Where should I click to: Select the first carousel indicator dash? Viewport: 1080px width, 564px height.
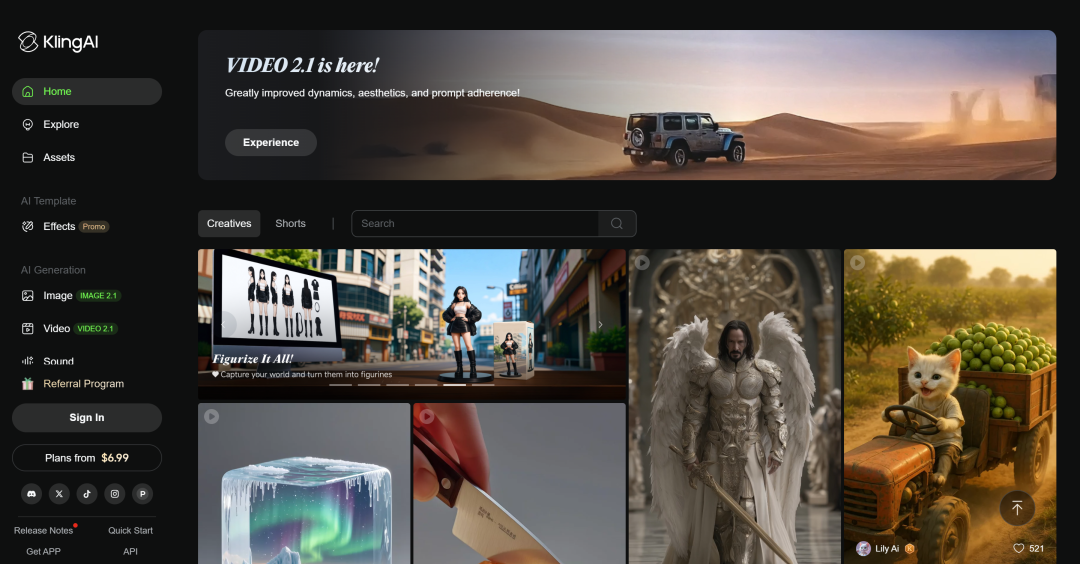pyautogui.click(x=340, y=385)
